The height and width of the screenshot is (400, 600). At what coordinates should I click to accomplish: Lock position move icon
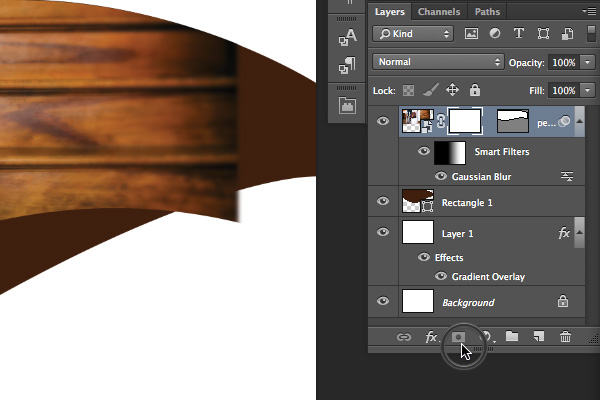(452, 90)
